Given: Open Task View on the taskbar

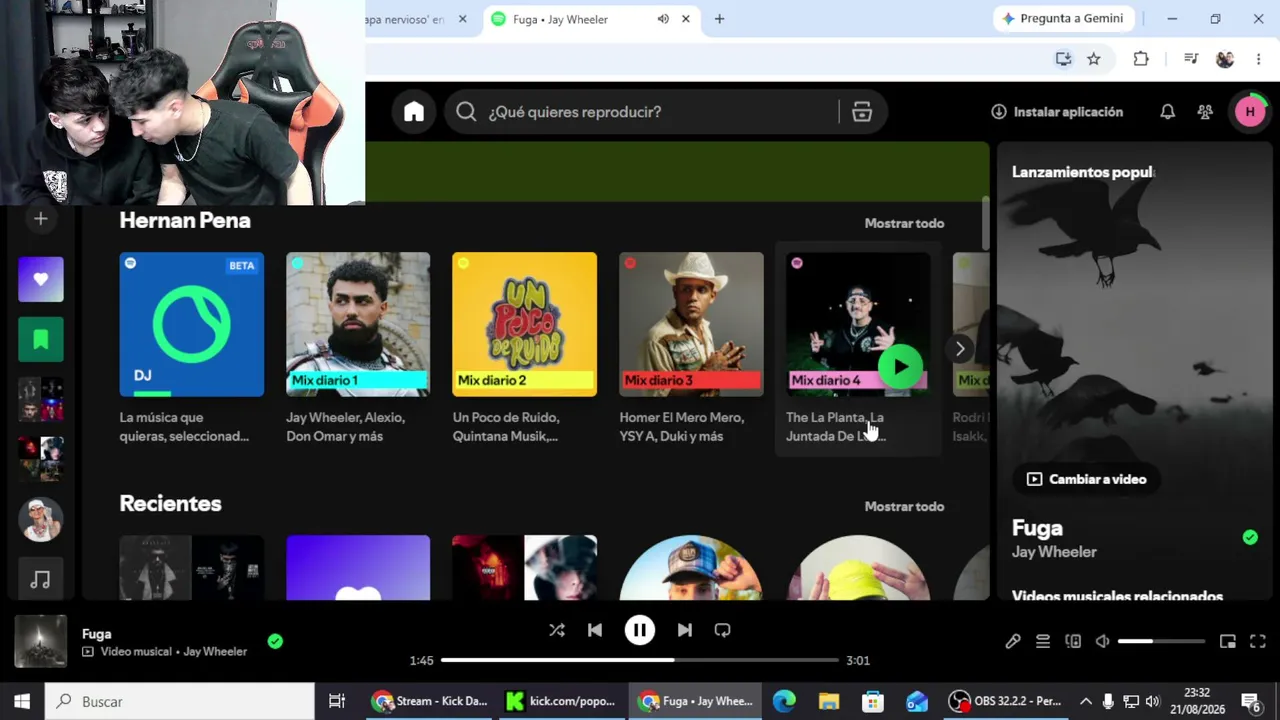Looking at the screenshot, I should (x=337, y=701).
